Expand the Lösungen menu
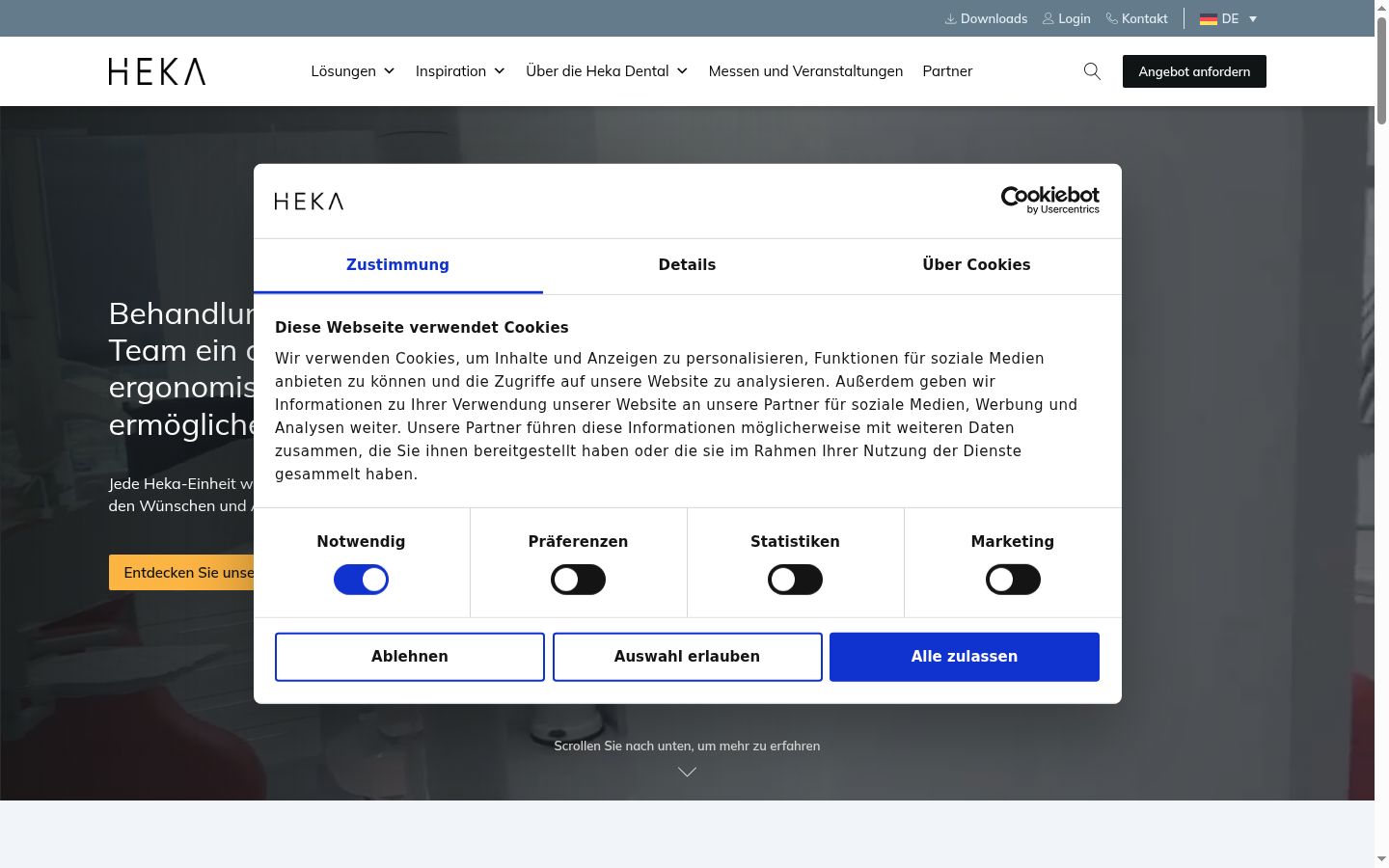 pos(353,71)
